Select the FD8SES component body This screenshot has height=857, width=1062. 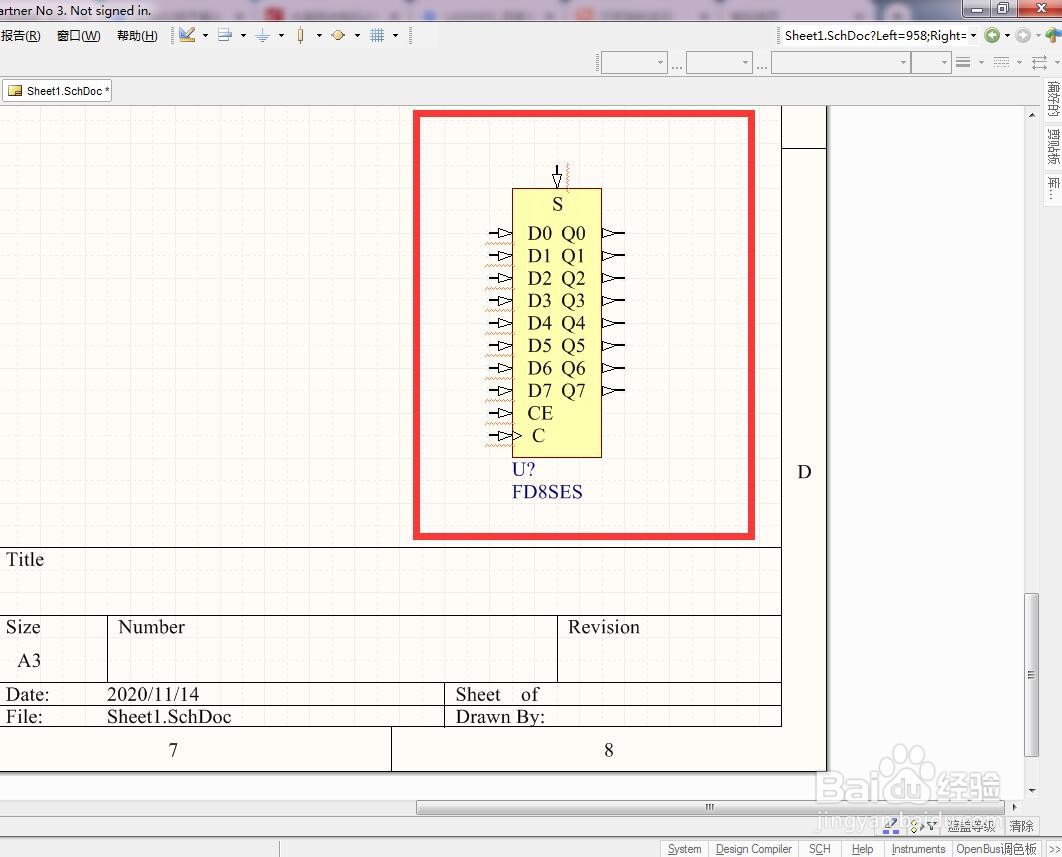tap(557, 322)
